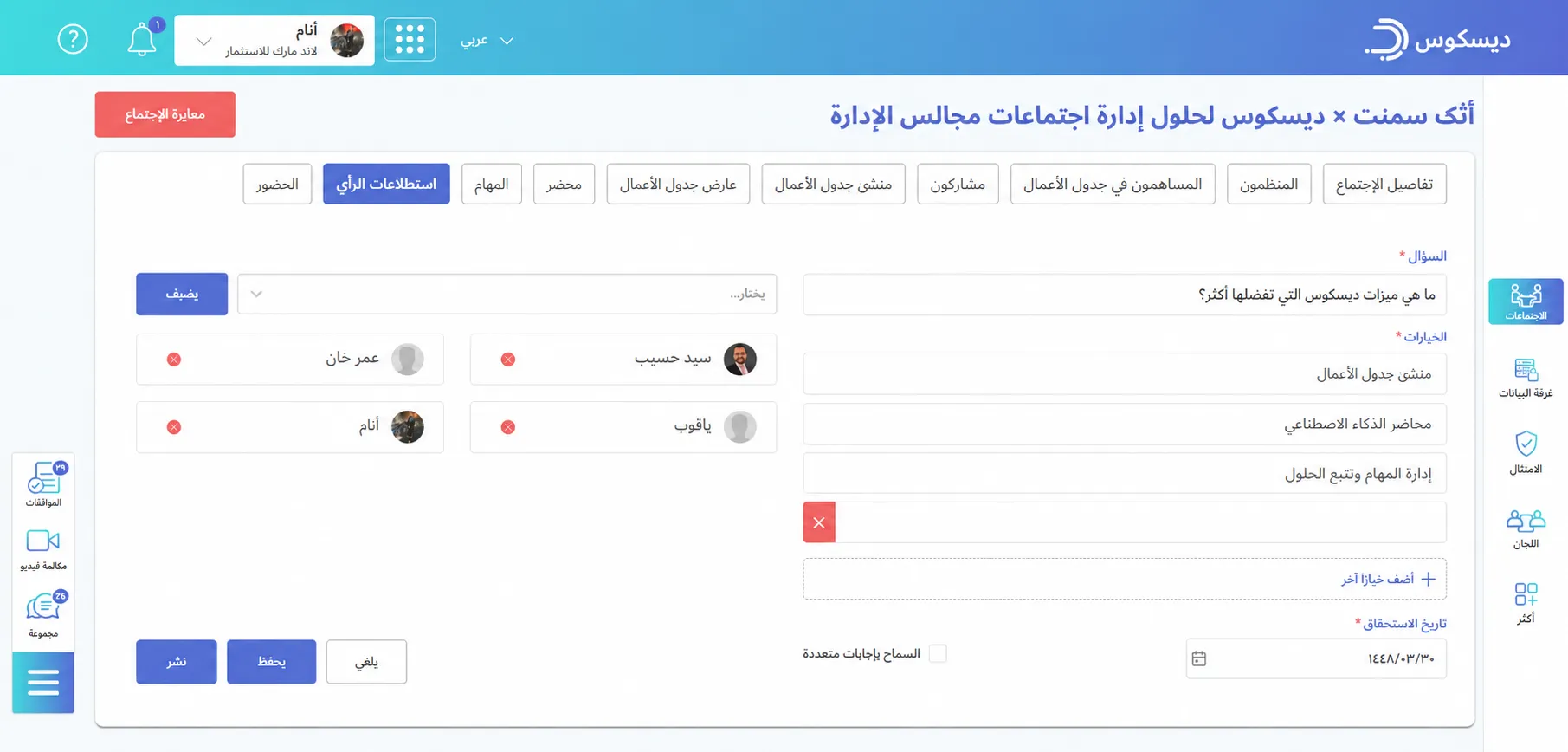Click سيد حسيب's avatar photo

point(740,359)
